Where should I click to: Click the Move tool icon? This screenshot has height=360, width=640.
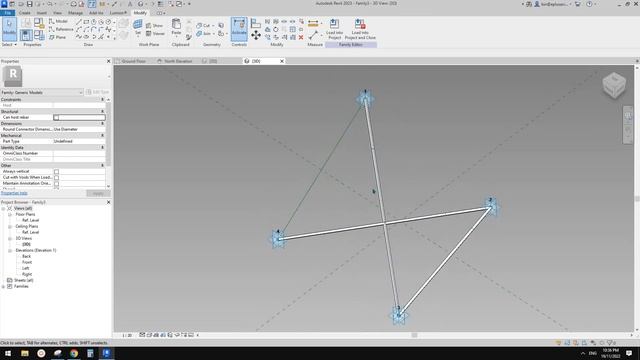(x=256, y=36)
